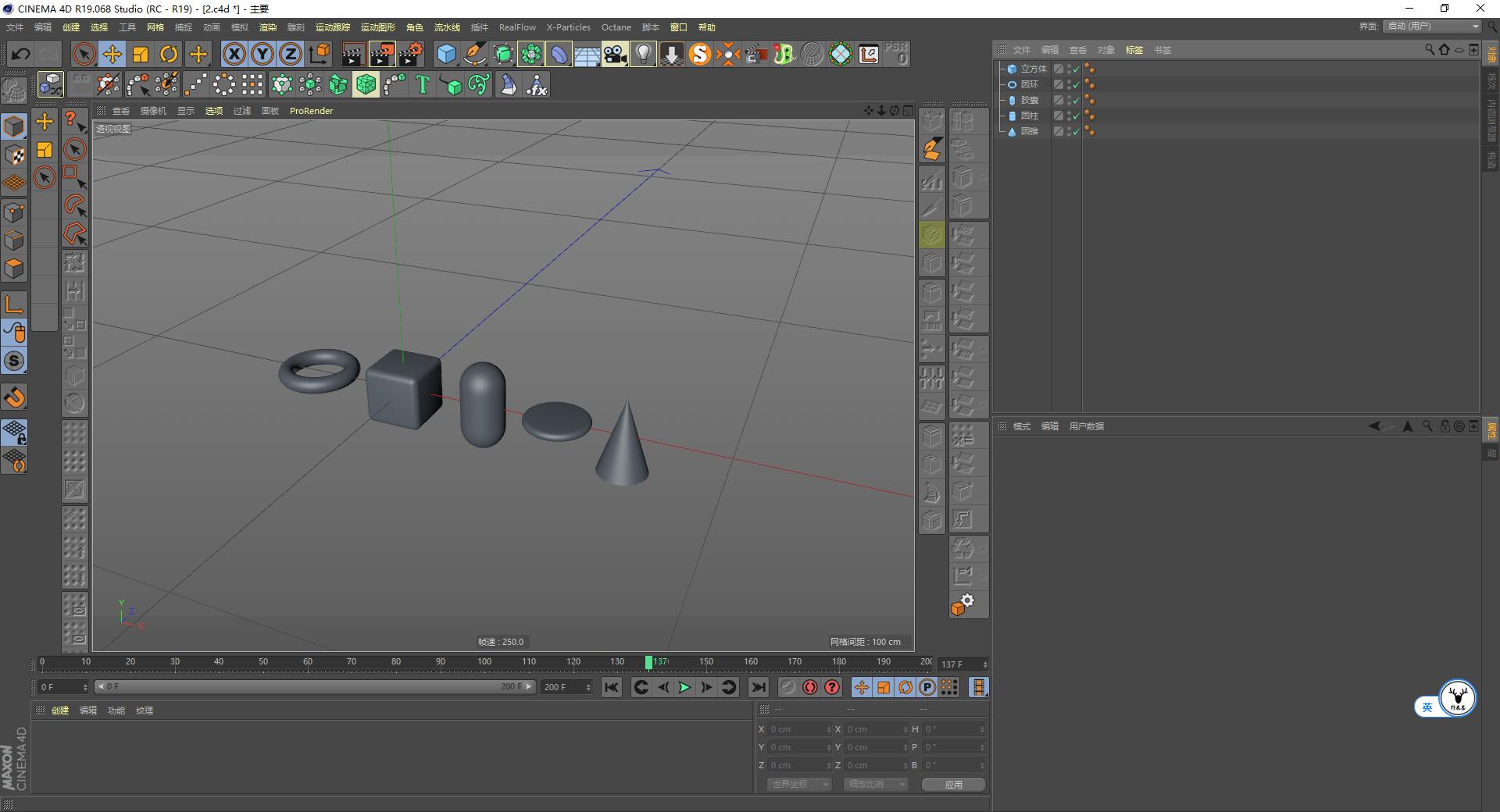1500x812 pixels.
Task: Open the Octane menu
Action: (616, 27)
